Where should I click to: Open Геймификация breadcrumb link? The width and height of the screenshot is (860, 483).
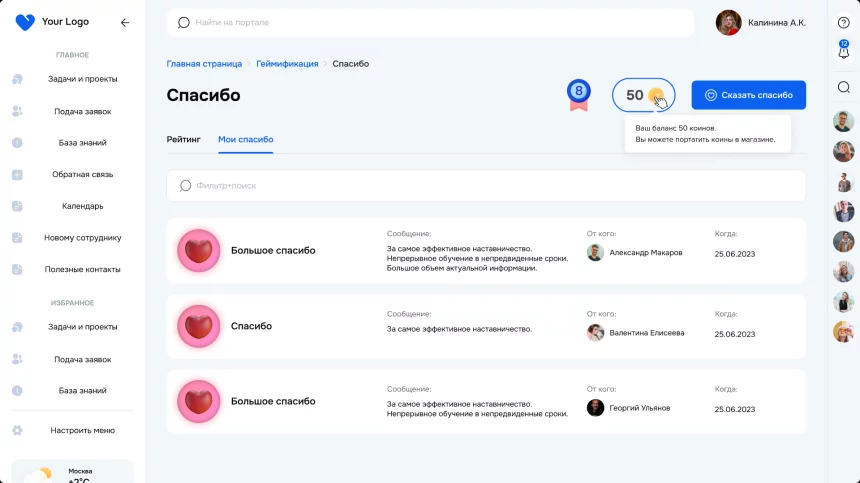(287, 63)
